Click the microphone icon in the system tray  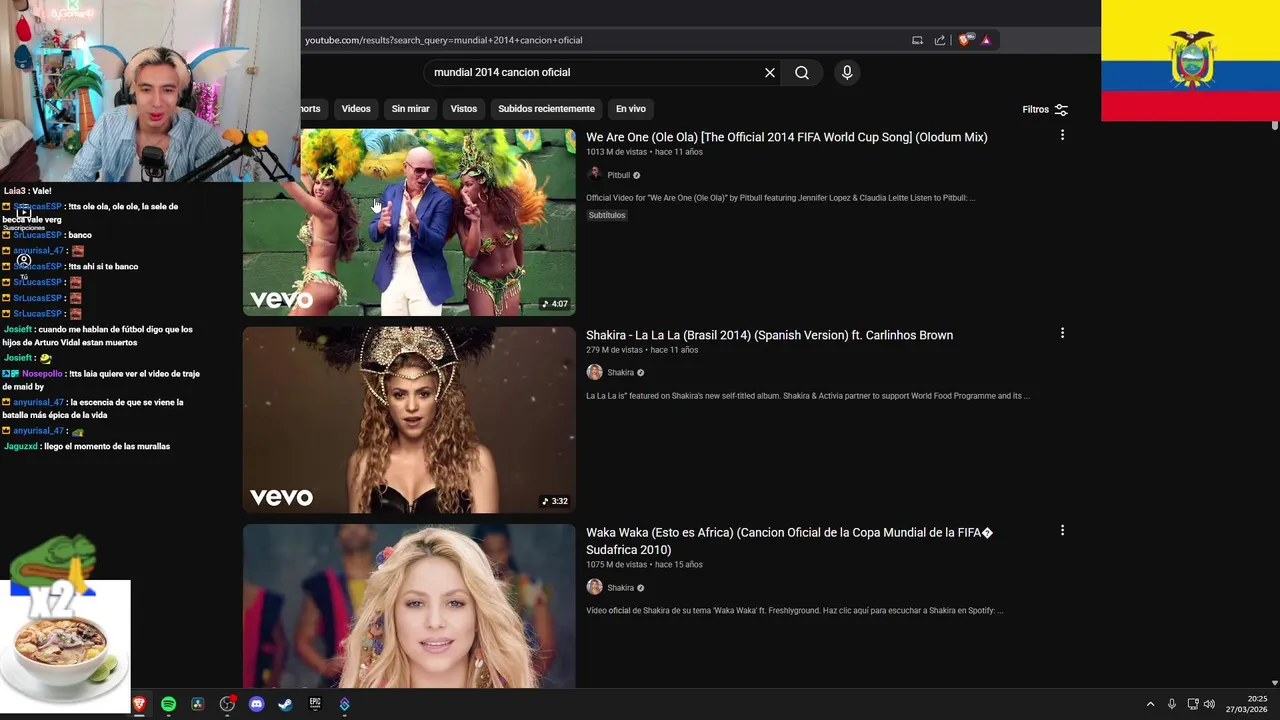1172,704
